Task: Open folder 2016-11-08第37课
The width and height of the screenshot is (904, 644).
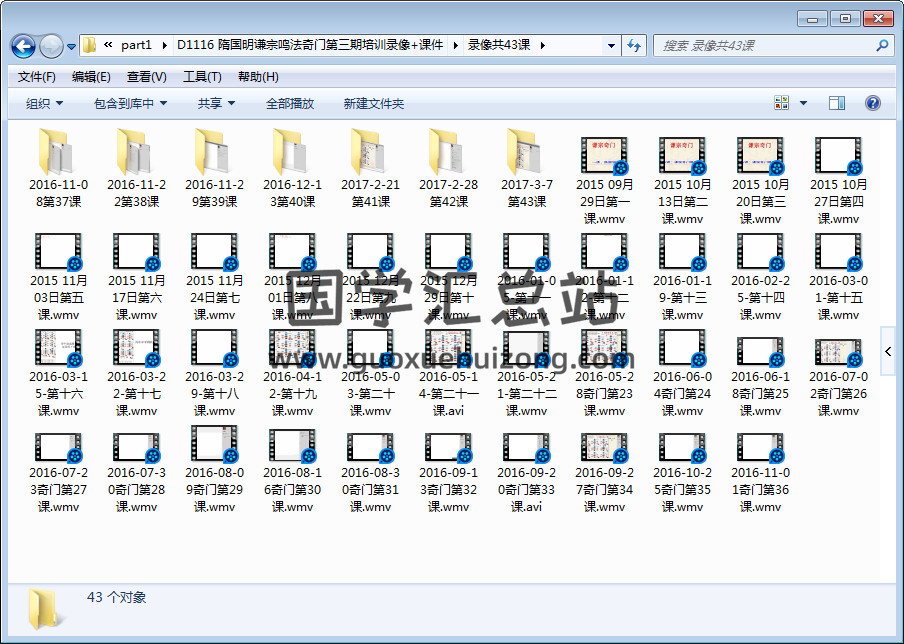Action: [x=58, y=168]
